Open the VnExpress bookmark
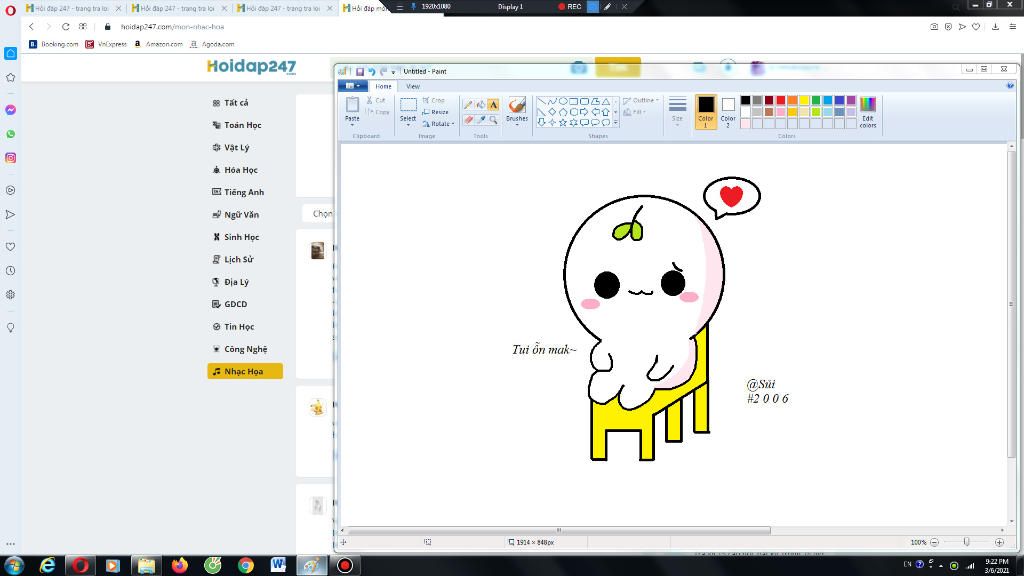This screenshot has width=1024, height=576. point(106,44)
